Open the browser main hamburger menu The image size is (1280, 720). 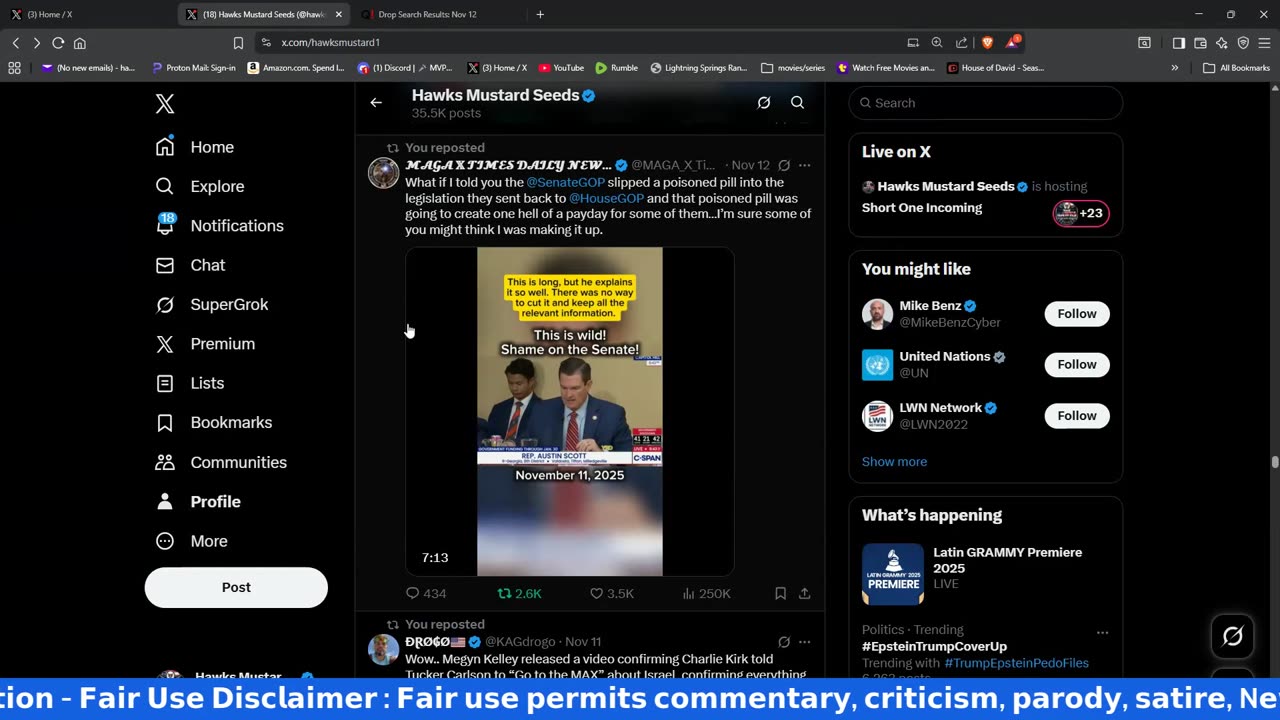[x=1265, y=43]
